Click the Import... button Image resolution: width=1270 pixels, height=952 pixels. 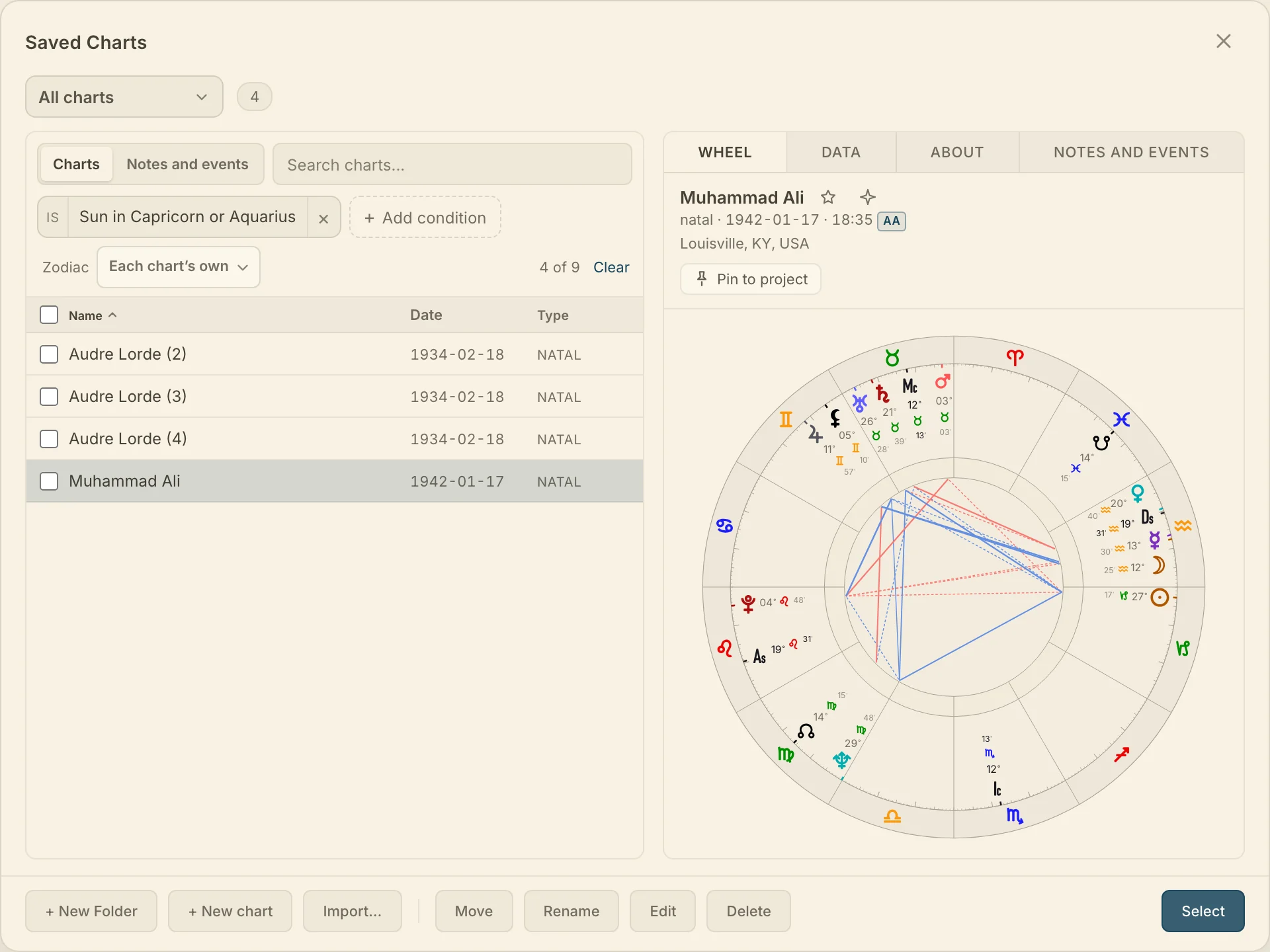click(x=353, y=911)
